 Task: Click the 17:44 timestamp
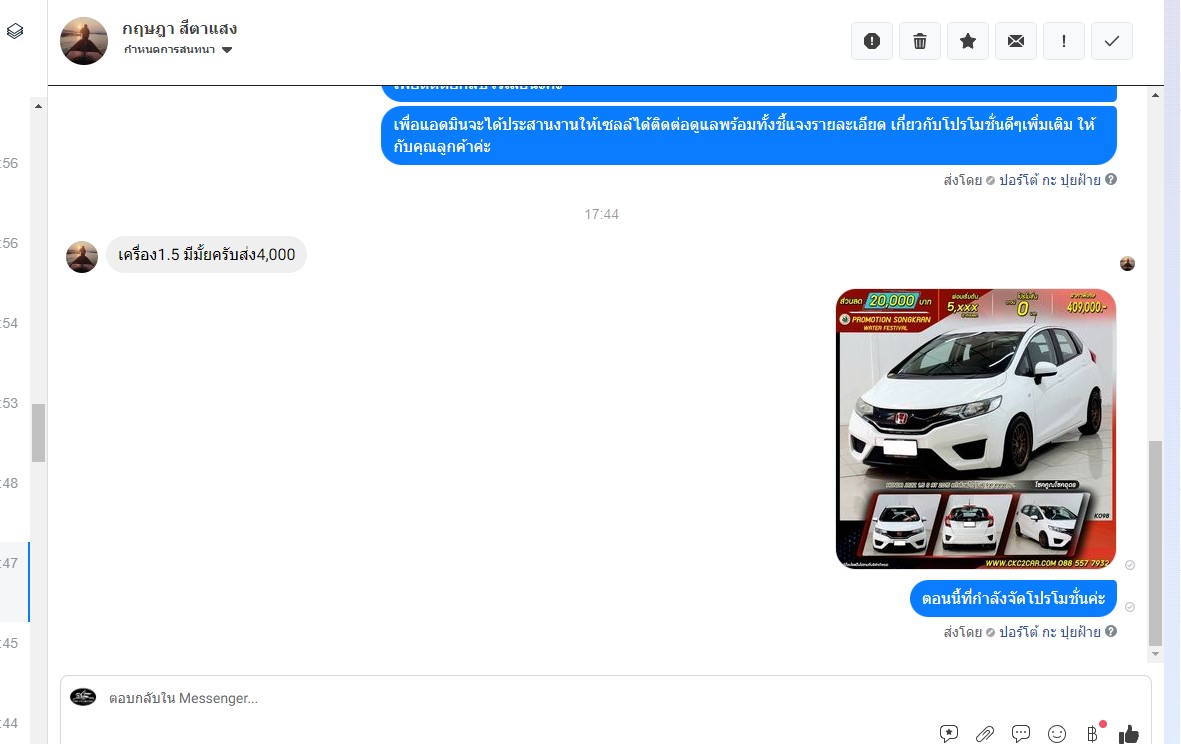[x=601, y=215]
